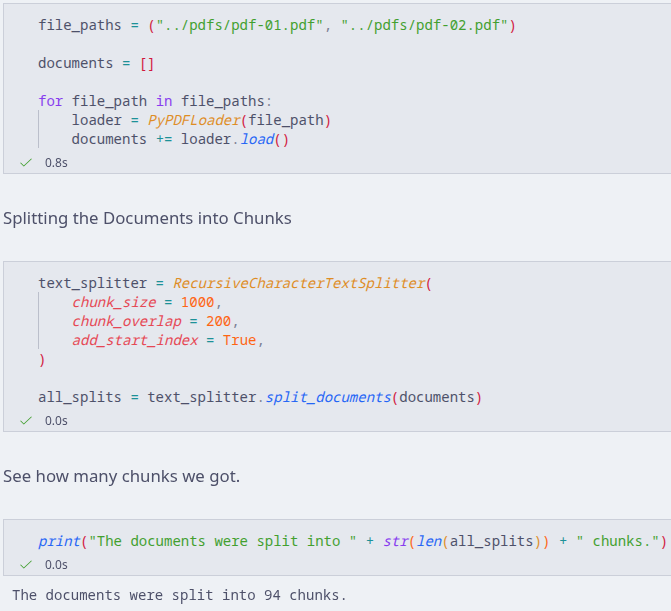The image size is (671, 611).
Task: Click the 'add_start_index = True' argument line
Action: click(168, 341)
